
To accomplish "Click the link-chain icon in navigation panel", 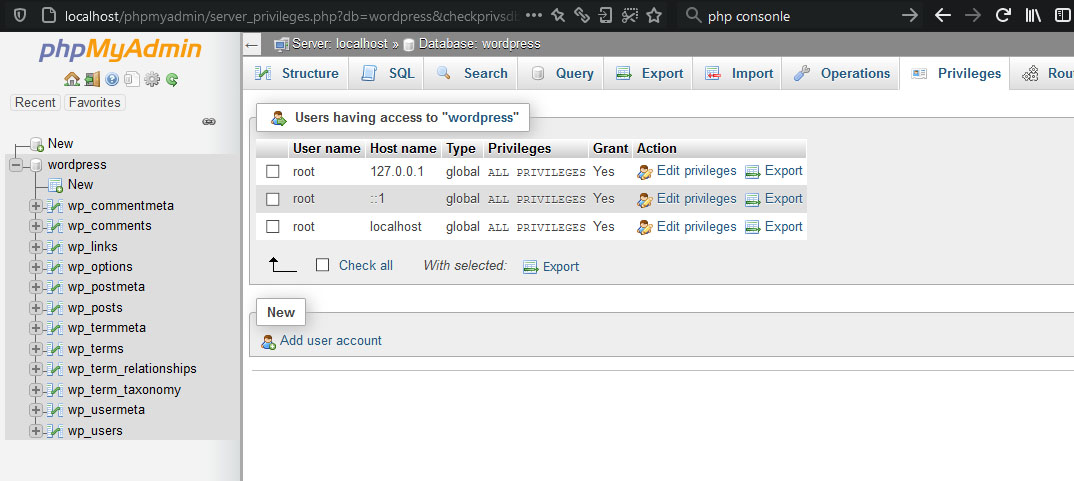I will 209,121.
